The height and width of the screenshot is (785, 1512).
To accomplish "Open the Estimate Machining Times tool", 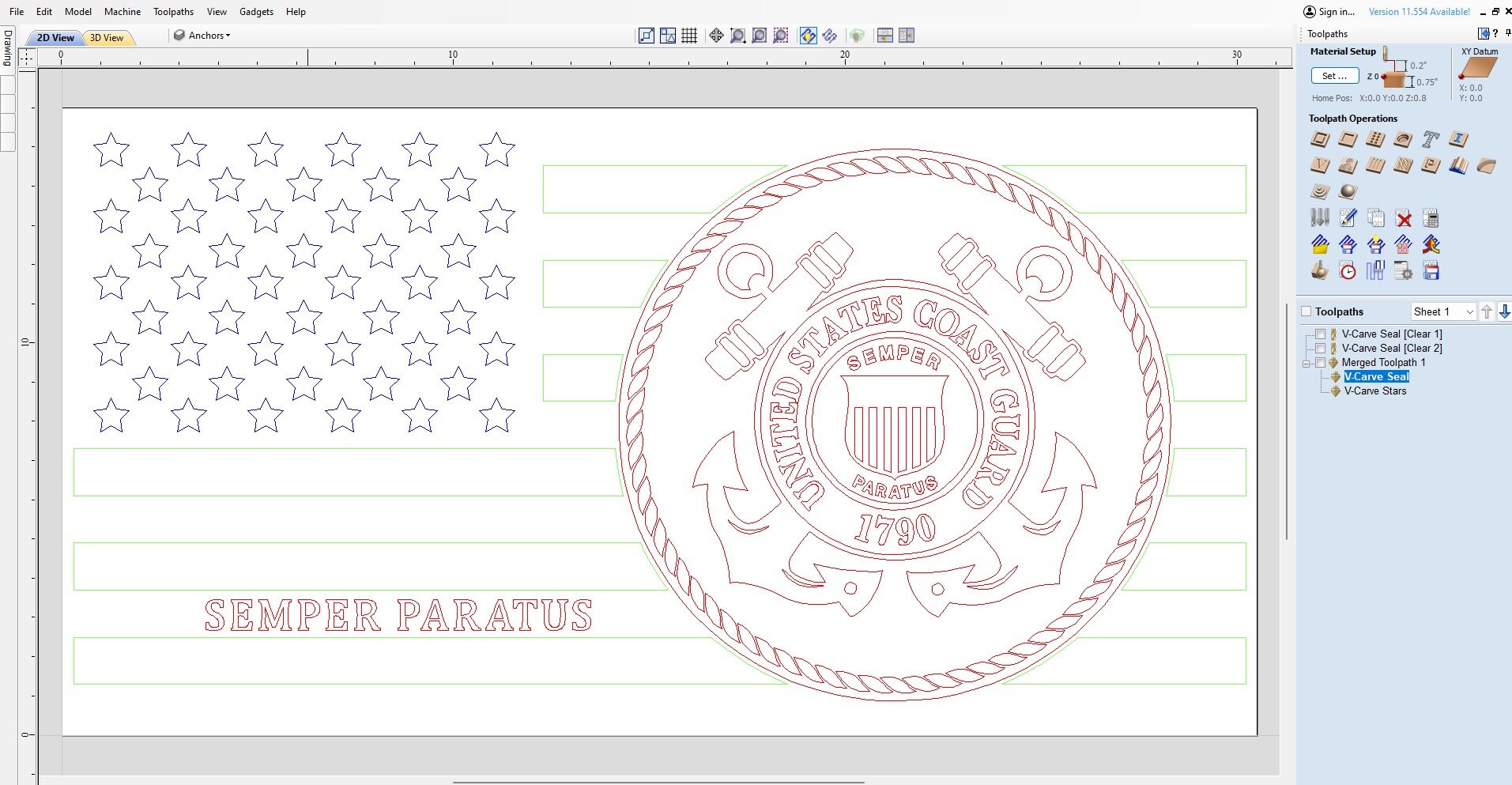I will (x=1347, y=270).
